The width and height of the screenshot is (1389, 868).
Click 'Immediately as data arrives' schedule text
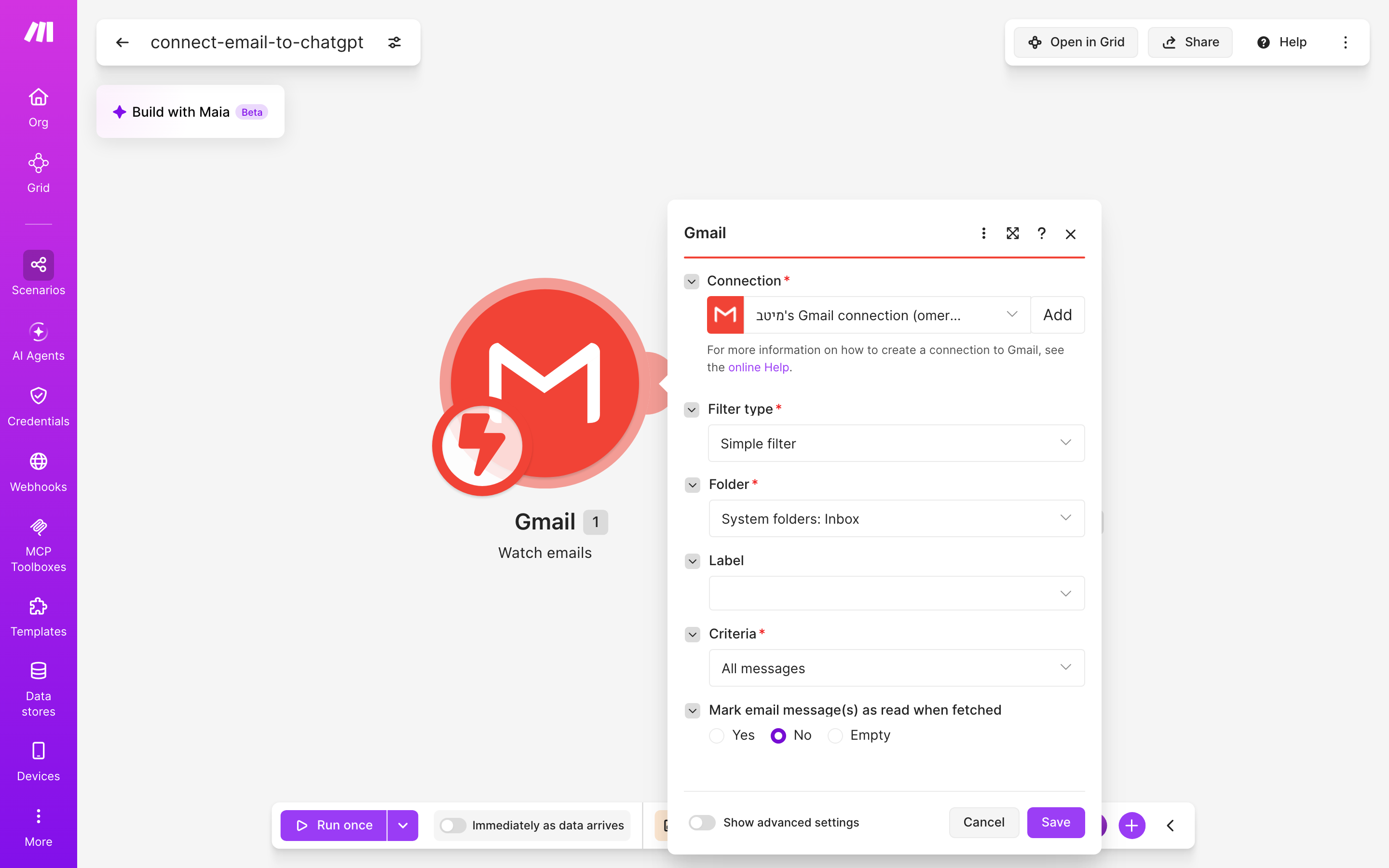(x=547, y=826)
